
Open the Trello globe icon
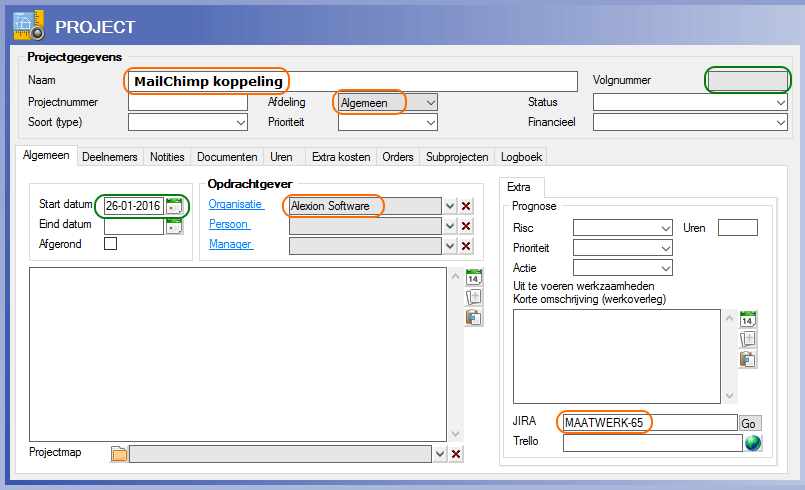tap(753, 443)
